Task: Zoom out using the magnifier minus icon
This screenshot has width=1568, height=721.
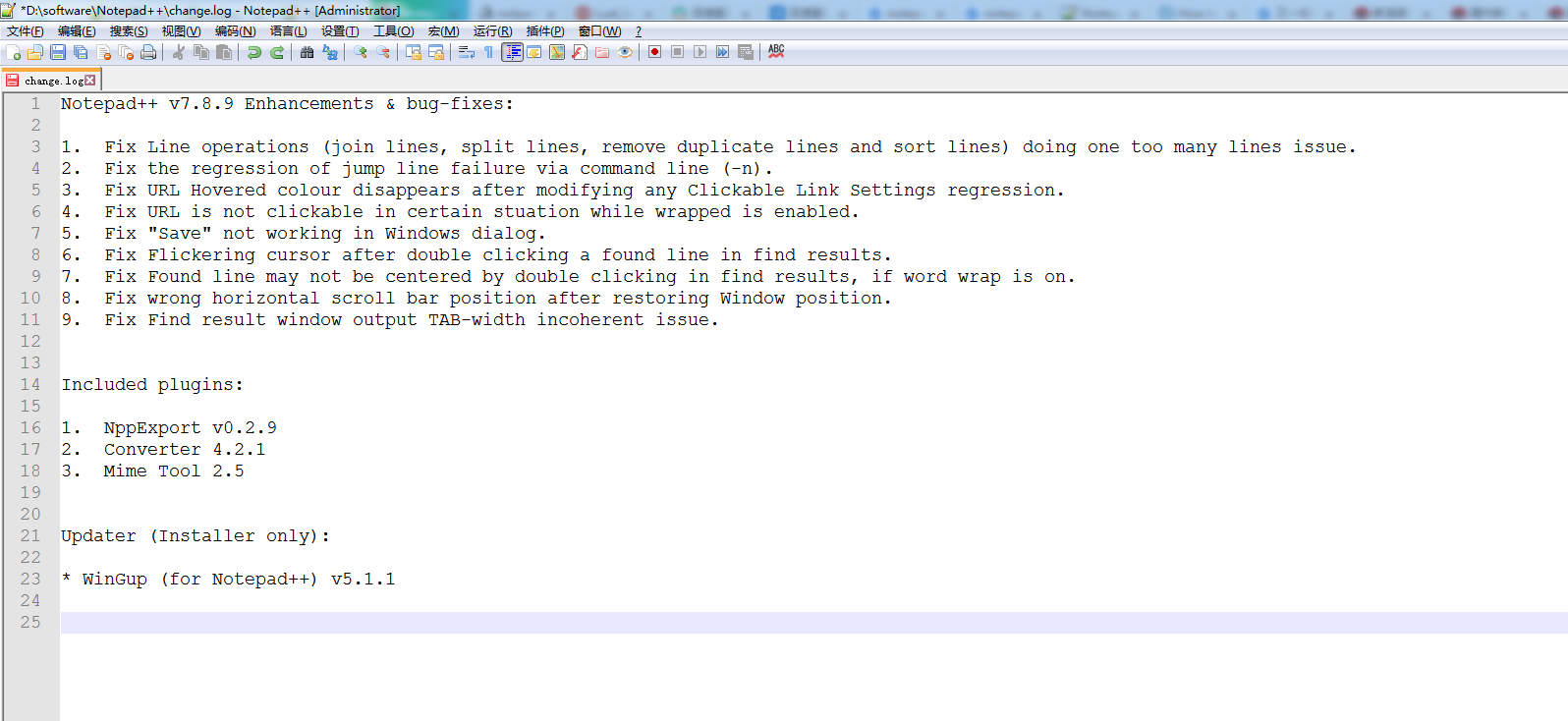Action: 383,52
